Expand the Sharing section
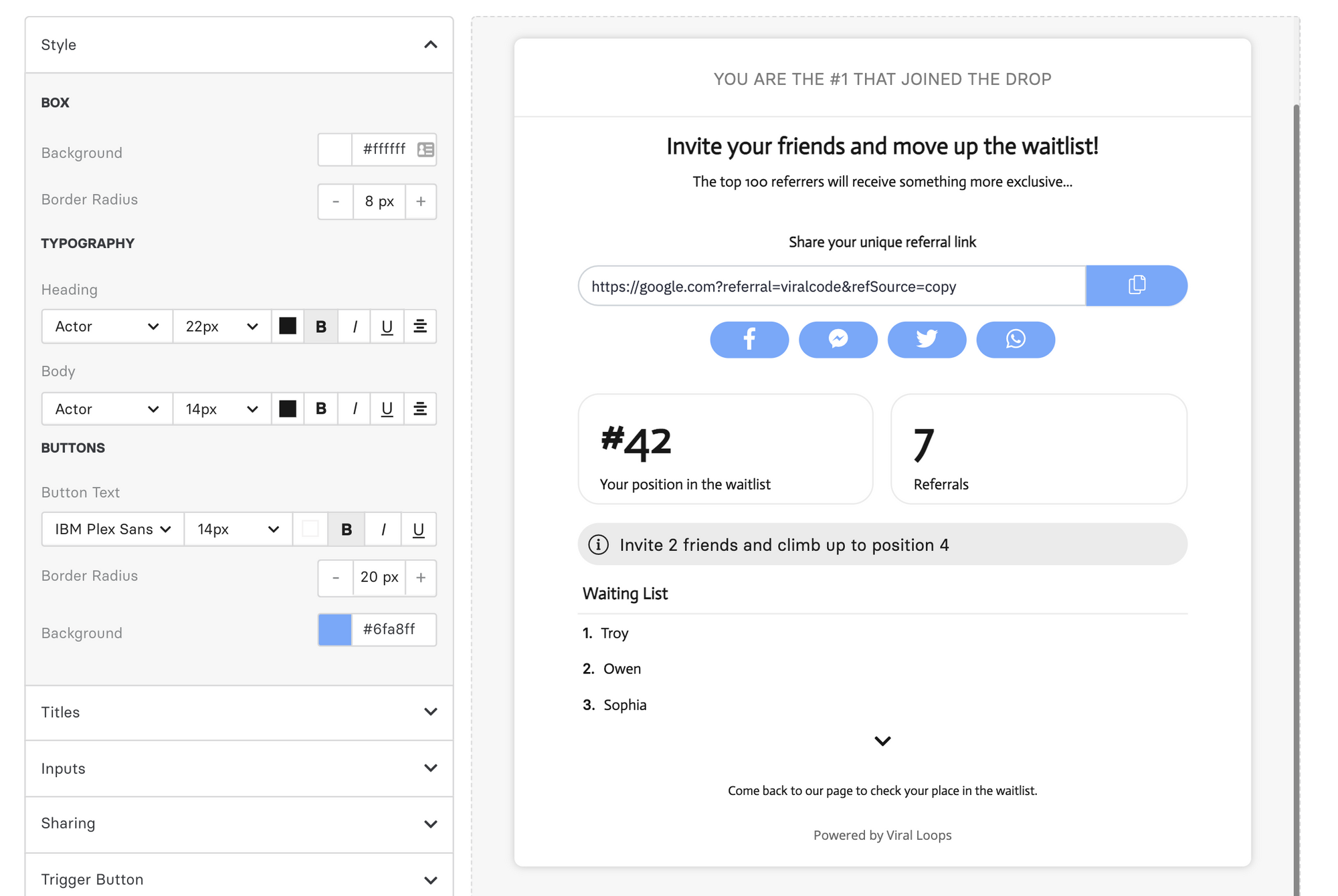Image resolution: width=1338 pixels, height=896 pixels. (239, 823)
